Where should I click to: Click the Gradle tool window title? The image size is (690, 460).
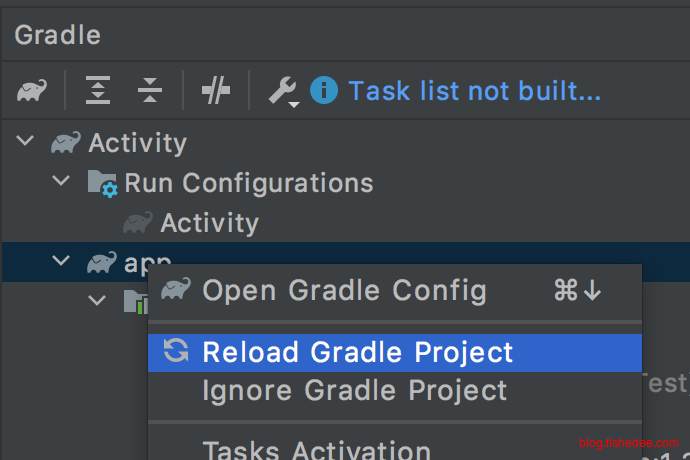58,35
